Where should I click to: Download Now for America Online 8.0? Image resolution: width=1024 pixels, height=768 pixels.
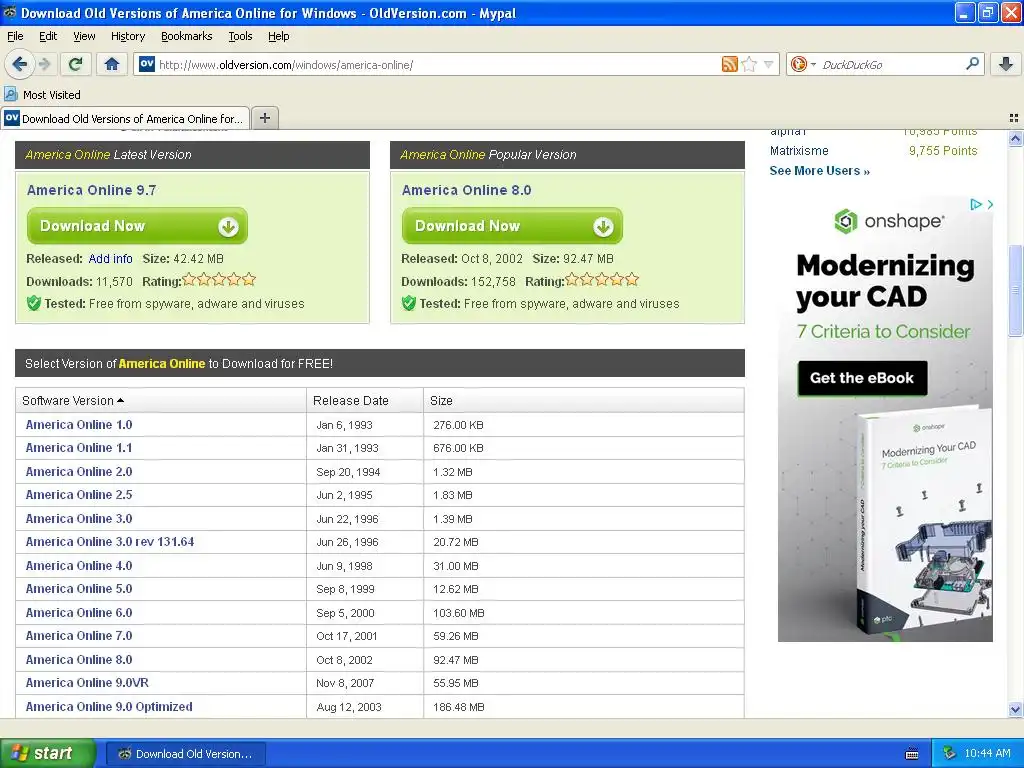[x=512, y=226]
